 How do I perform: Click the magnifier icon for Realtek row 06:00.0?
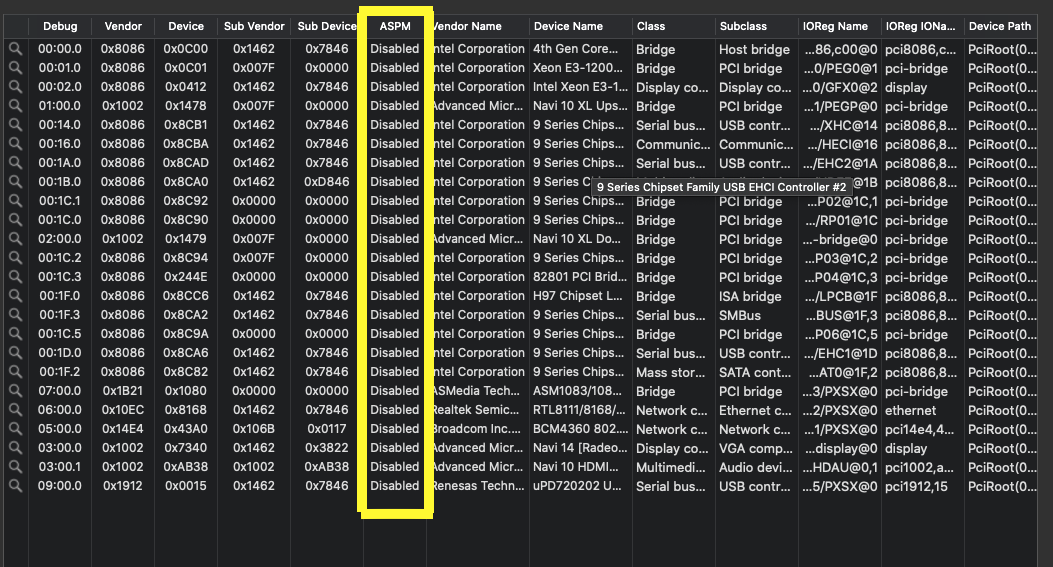(x=15, y=410)
